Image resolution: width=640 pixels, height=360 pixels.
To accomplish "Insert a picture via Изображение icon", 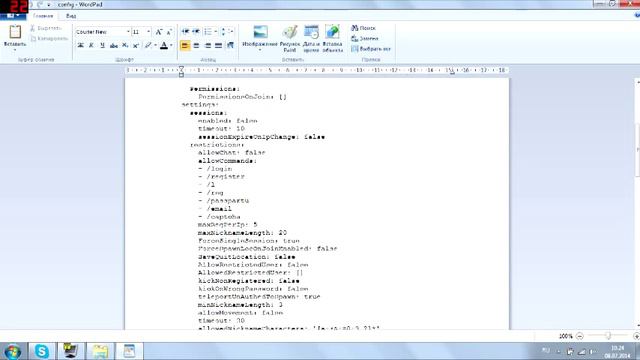I will pyautogui.click(x=260, y=31).
